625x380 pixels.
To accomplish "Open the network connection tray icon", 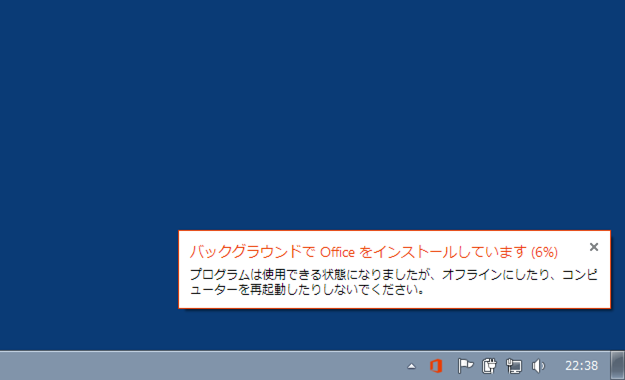I will [513, 366].
